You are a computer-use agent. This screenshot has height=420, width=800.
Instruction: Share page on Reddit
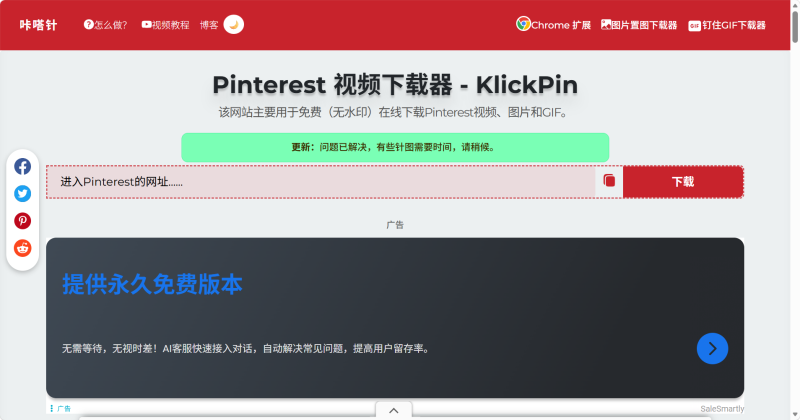(x=22, y=248)
